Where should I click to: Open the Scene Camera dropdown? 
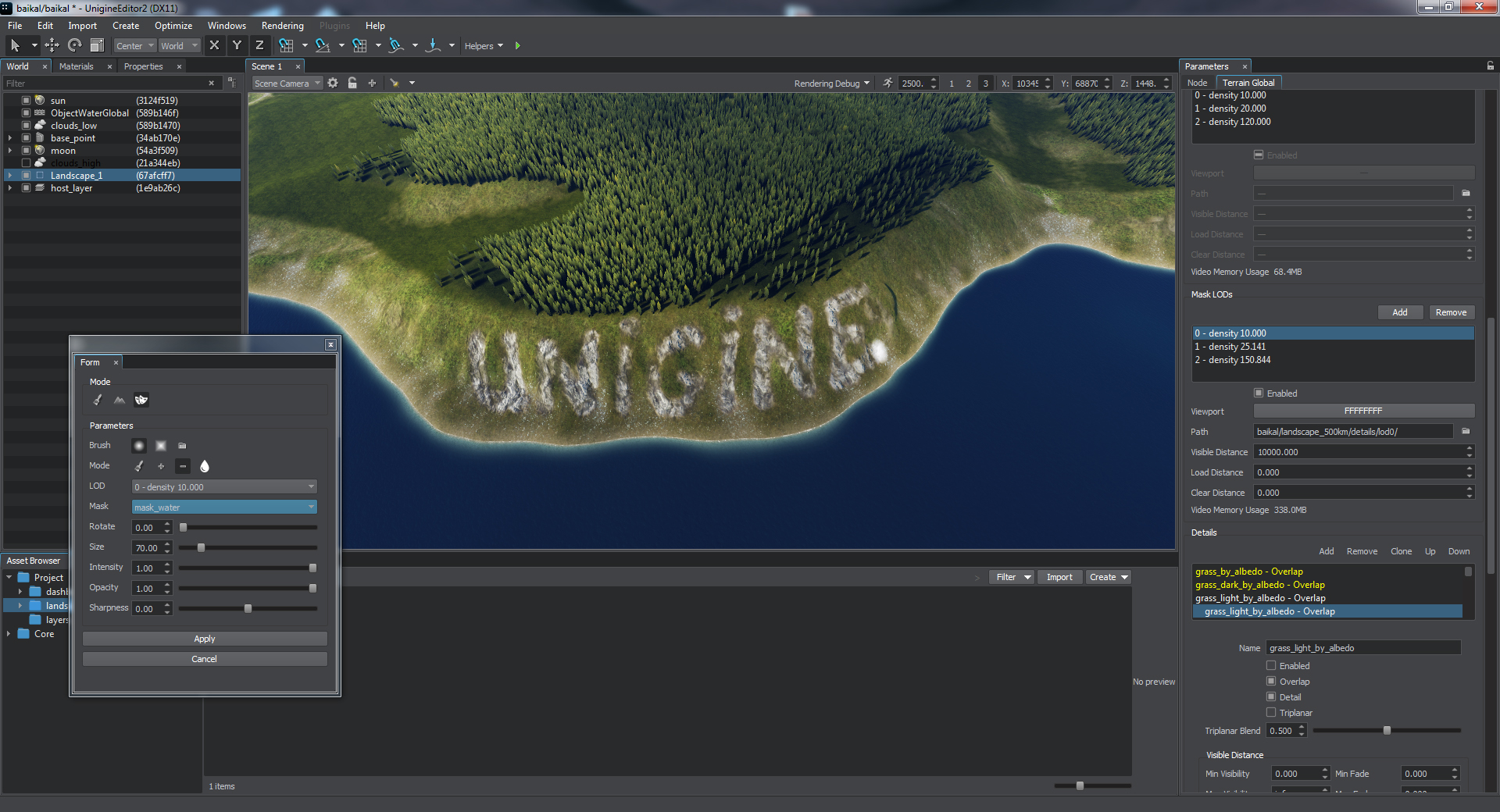[287, 84]
